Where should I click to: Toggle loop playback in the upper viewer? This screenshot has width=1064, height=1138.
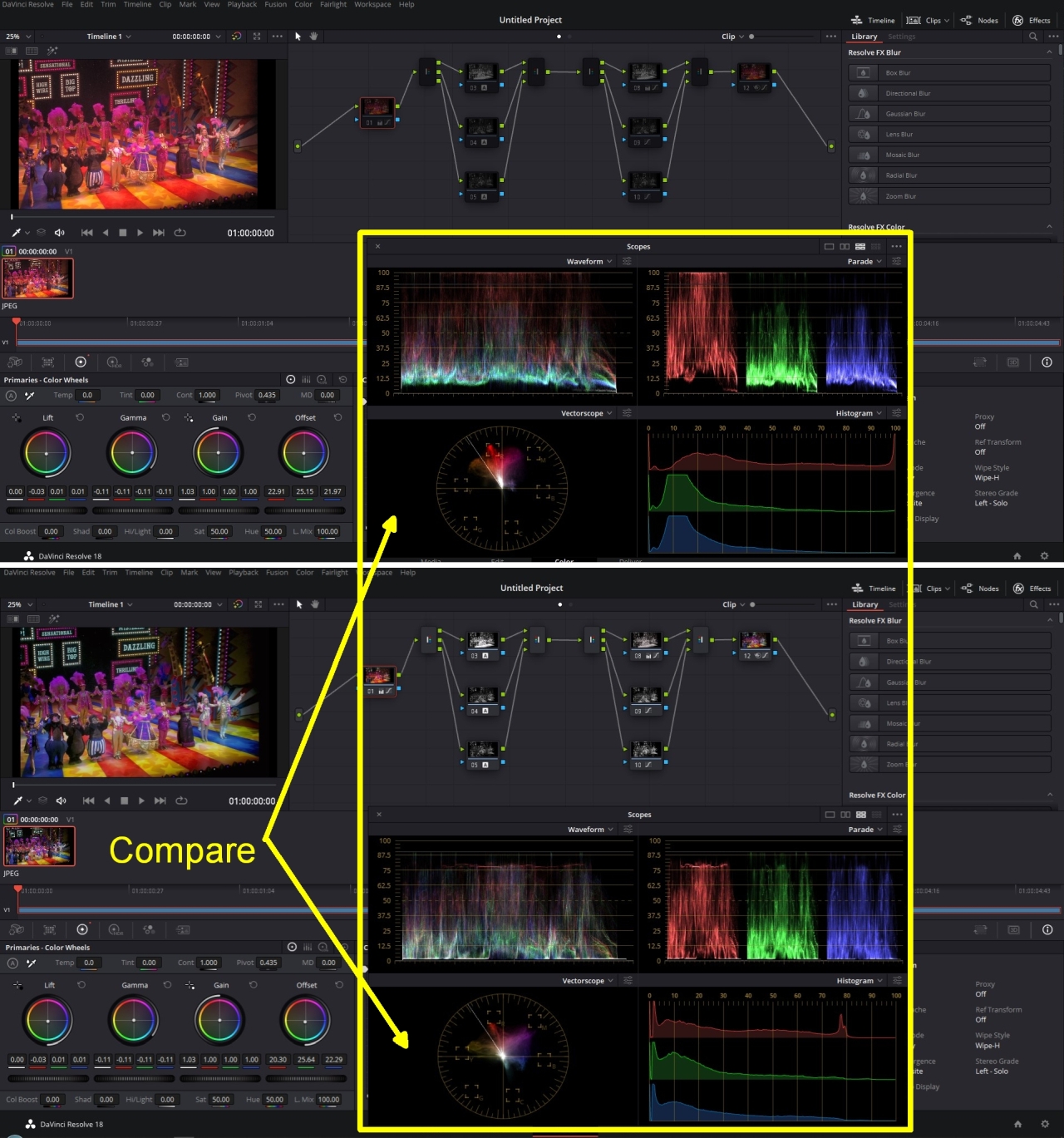tap(180, 233)
